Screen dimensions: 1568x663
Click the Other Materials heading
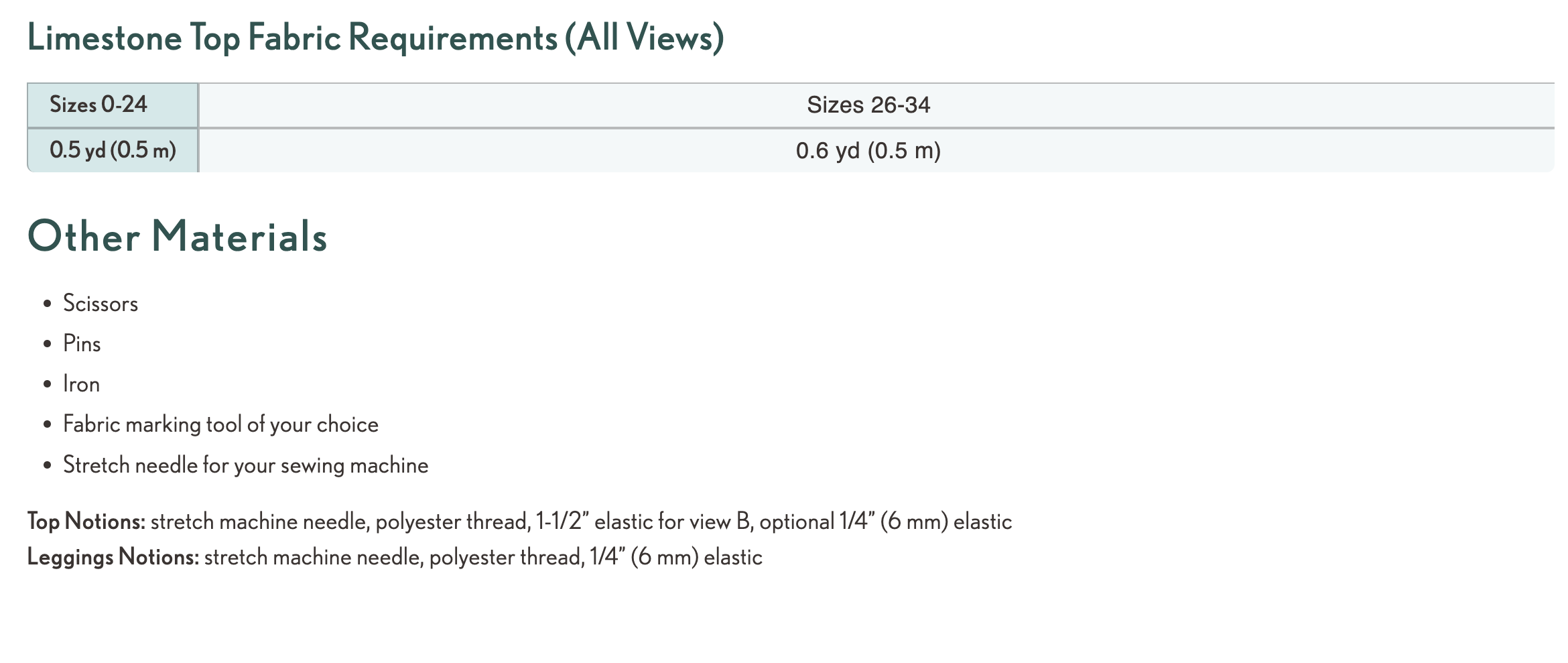click(x=178, y=237)
